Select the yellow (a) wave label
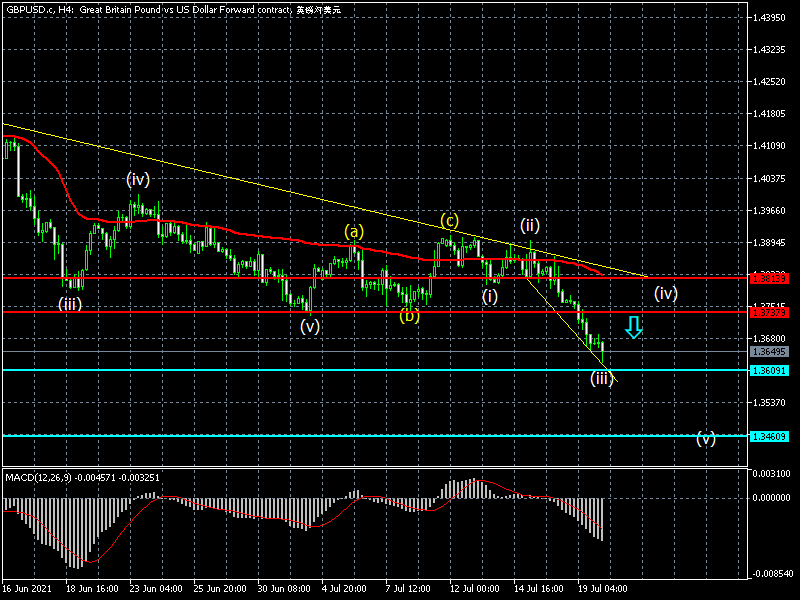 [354, 232]
